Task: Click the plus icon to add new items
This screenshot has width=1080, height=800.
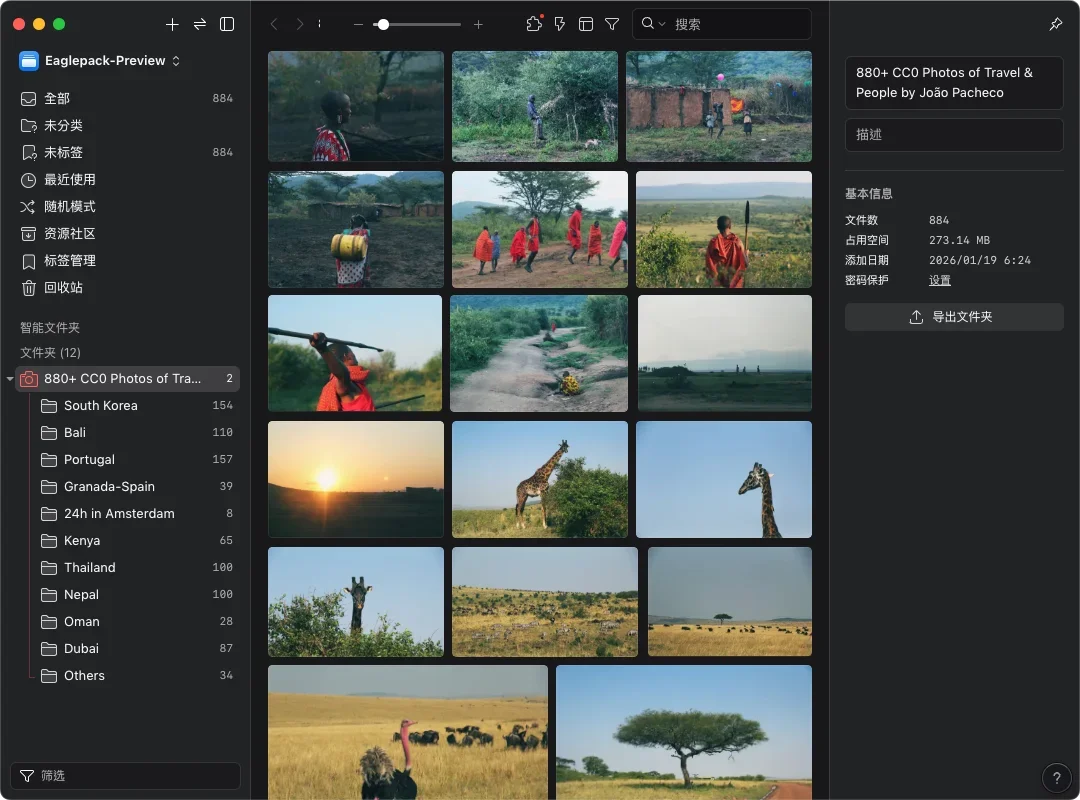Action: pos(172,24)
